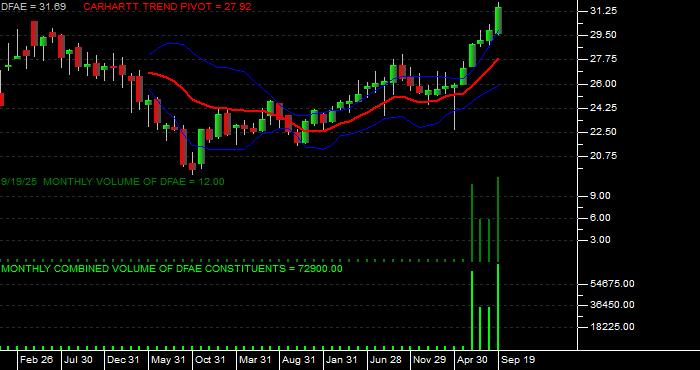Select the Aug 31 date label
Screen dimensions: 700x370
[x=299, y=360]
